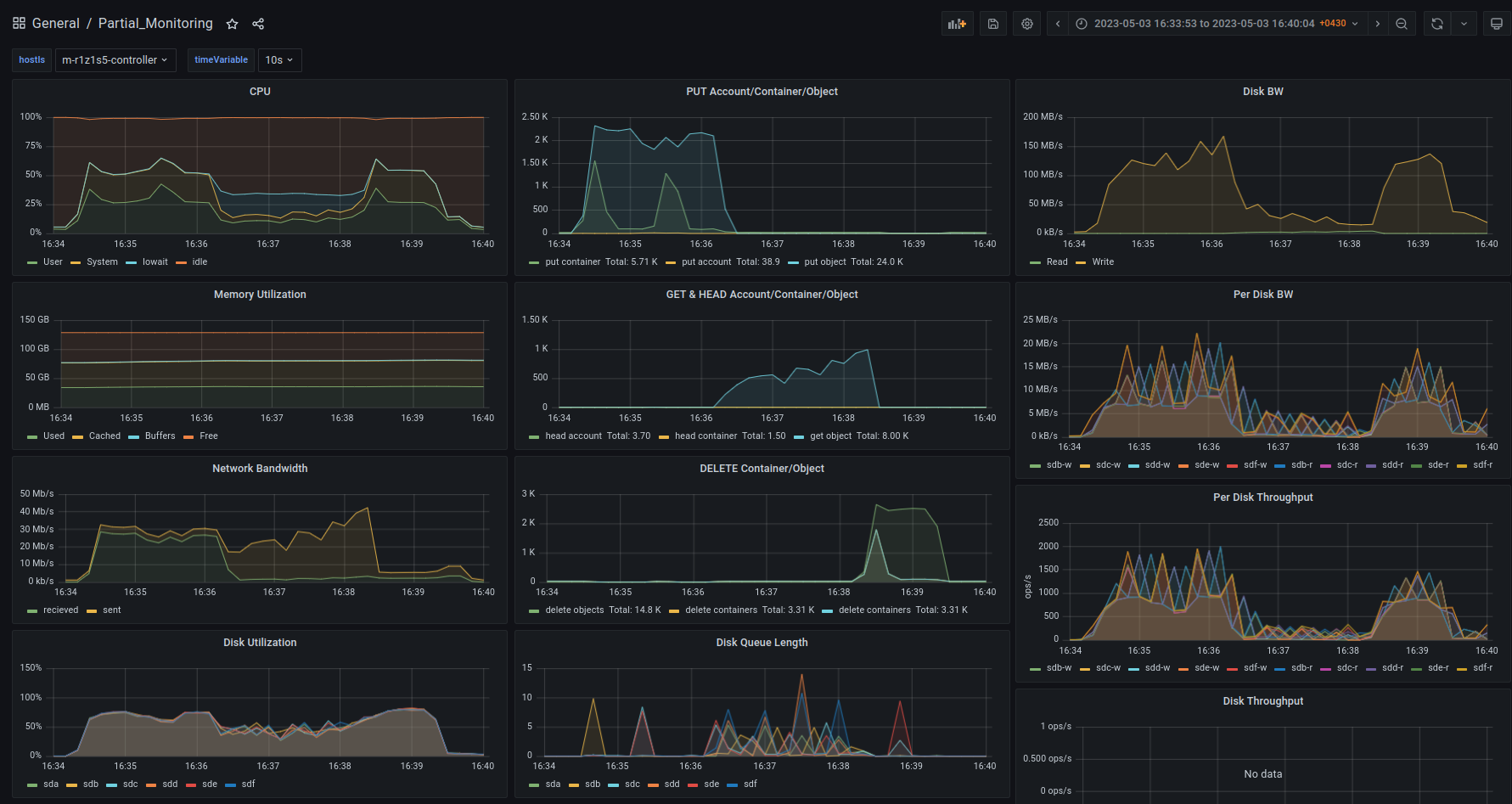Shift time range backward with left arrow
Image resolution: width=1512 pixels, height=804 pixels.
coord(1058,24)
